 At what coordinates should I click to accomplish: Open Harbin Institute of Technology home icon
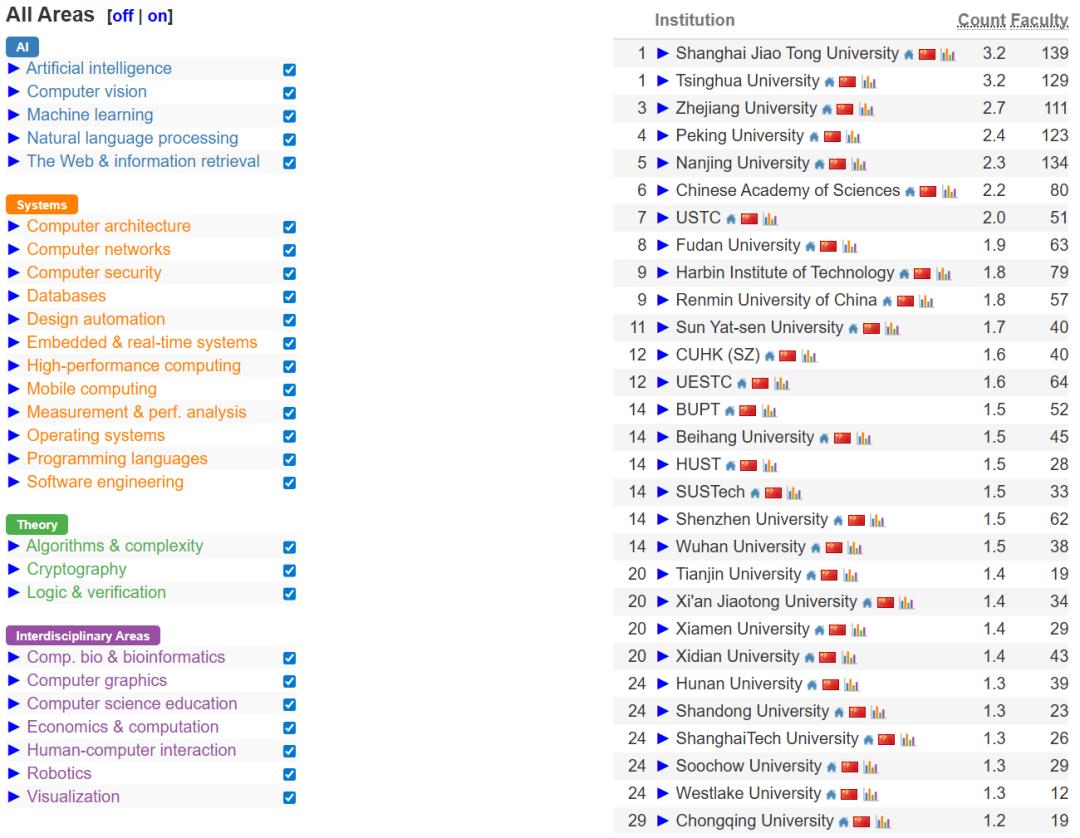click(x=904, y=274)
